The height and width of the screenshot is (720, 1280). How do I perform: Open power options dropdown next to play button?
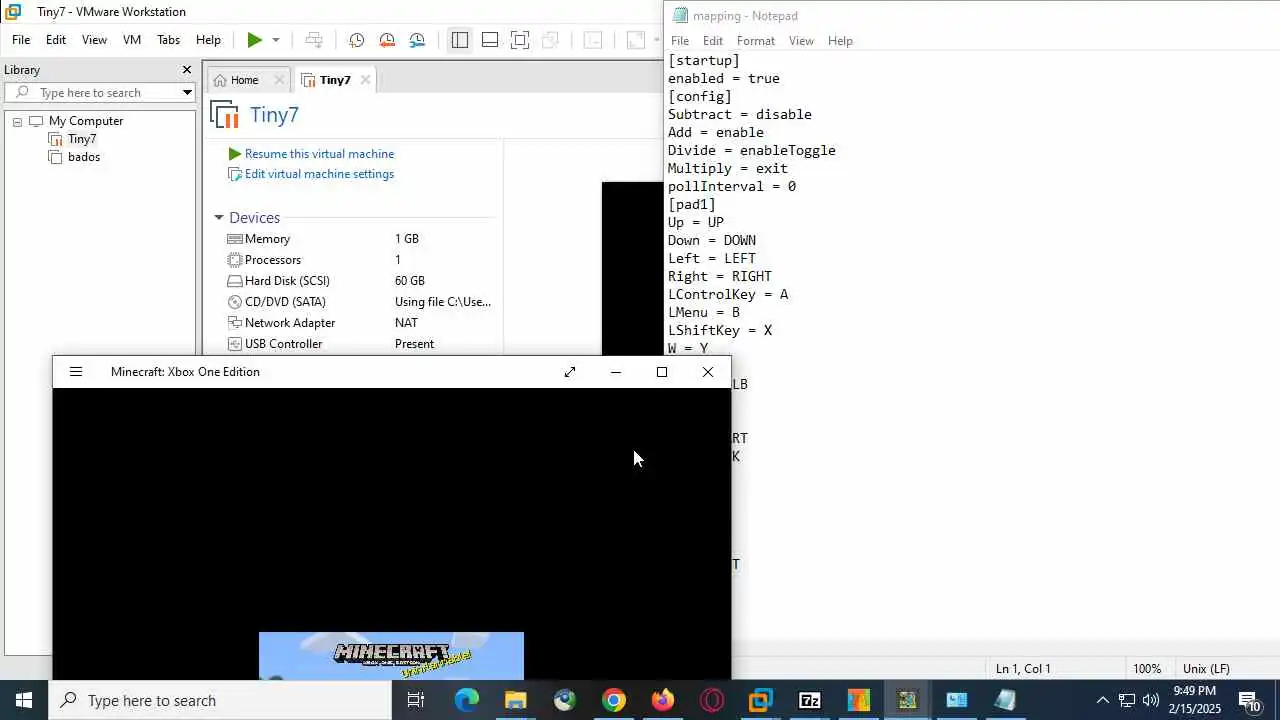pos(276,40)
